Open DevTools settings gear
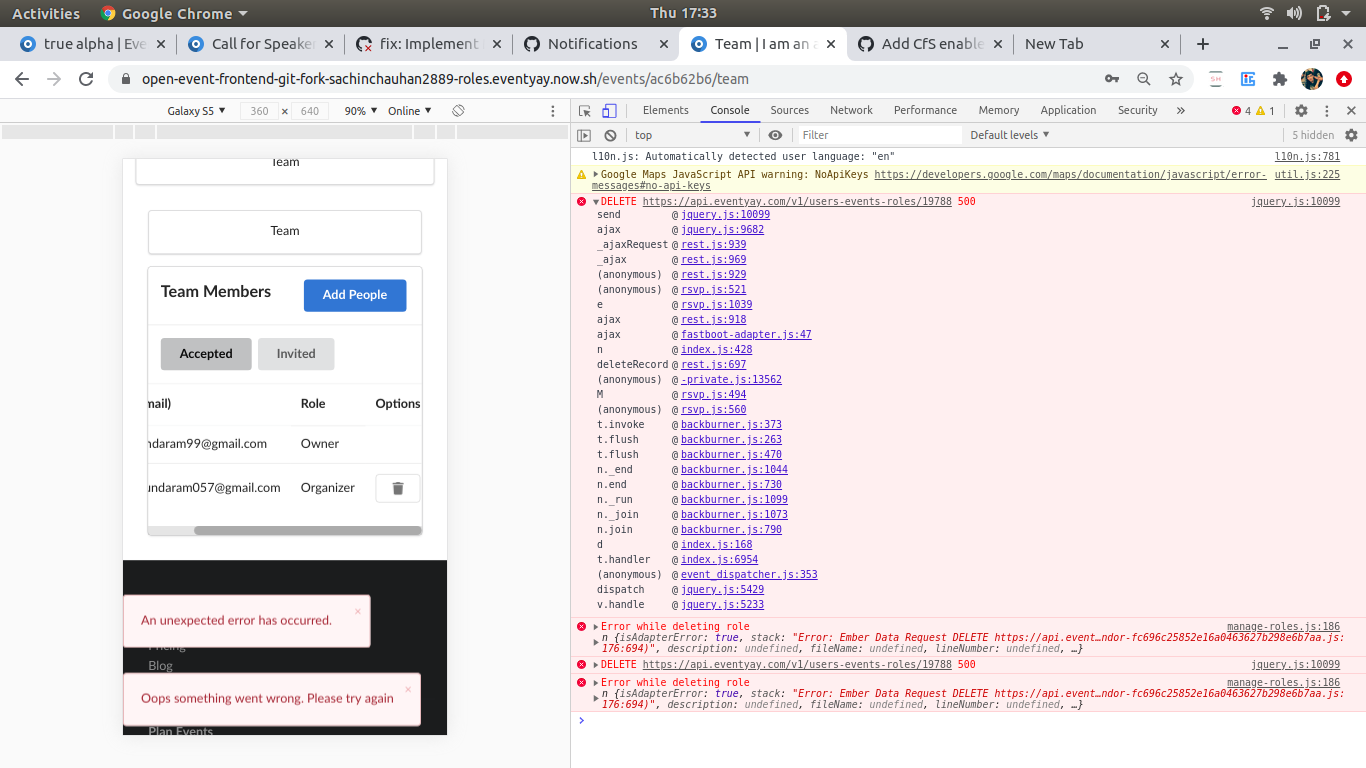1366x768 pixels. pyautogui.click(x=1301, y=111)
